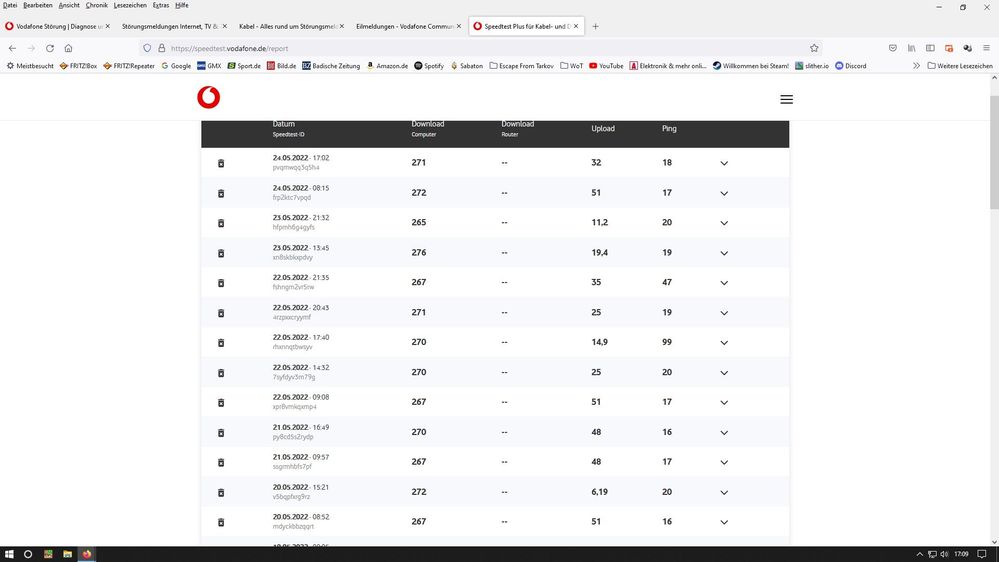The image size is (999, 562).
Task: Expand details for 23.05.2022 21:32 test
Action: (724, 223)
